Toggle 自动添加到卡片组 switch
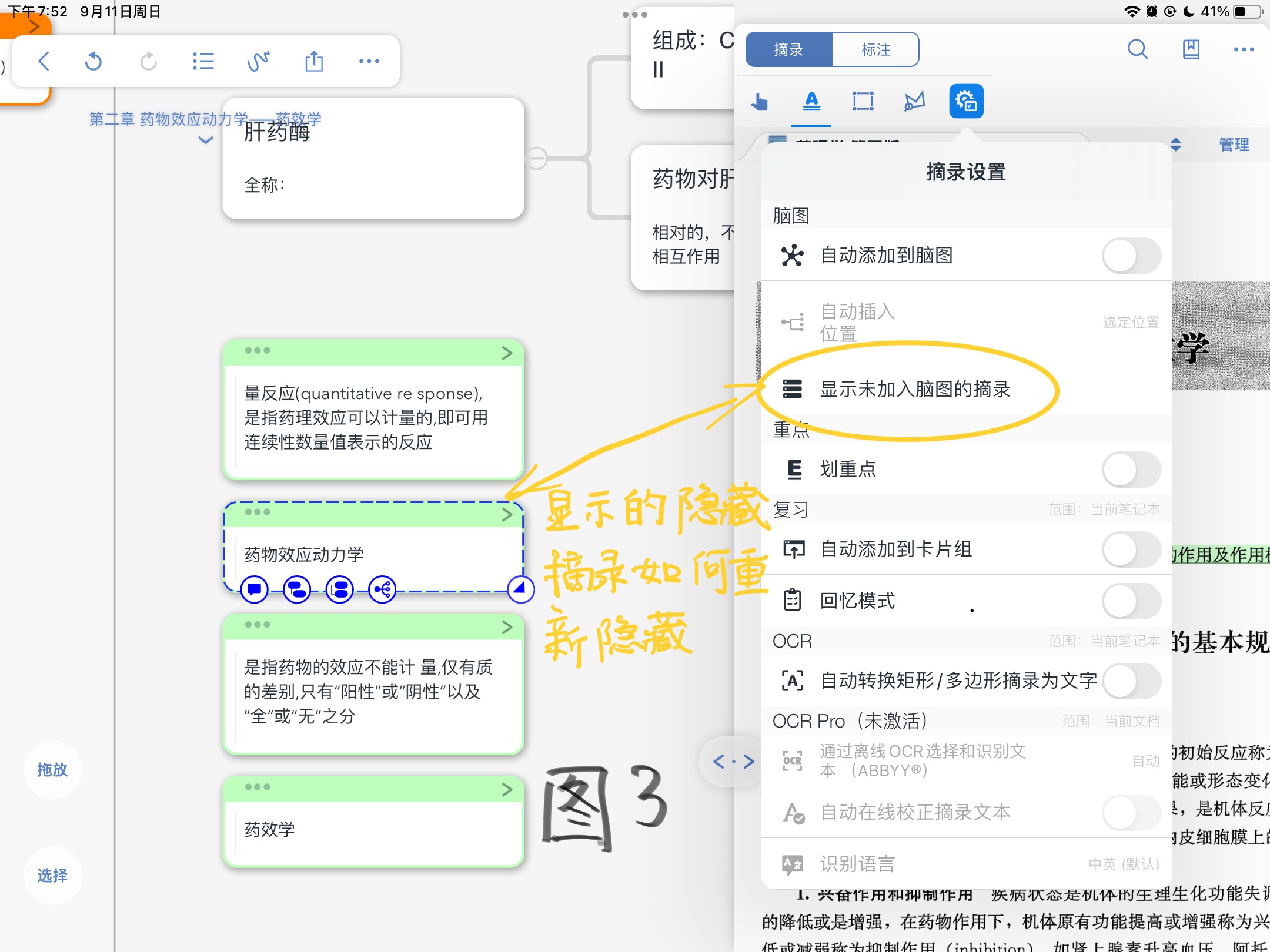 [x=1131, y=549]
